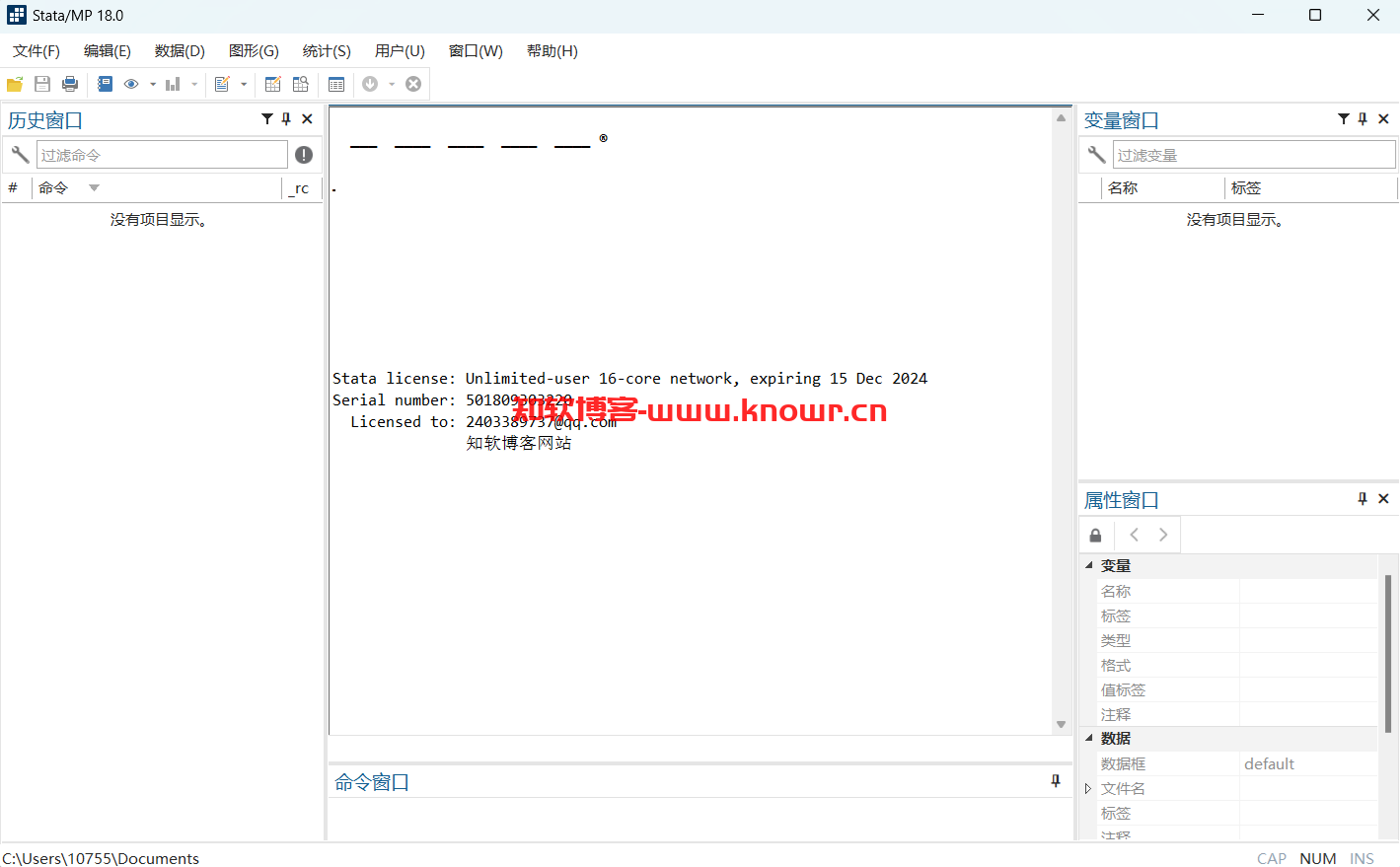1400x867 pixels.
Task: Click the 命令 column sort arrow
Action: click(x=95, y=187)
